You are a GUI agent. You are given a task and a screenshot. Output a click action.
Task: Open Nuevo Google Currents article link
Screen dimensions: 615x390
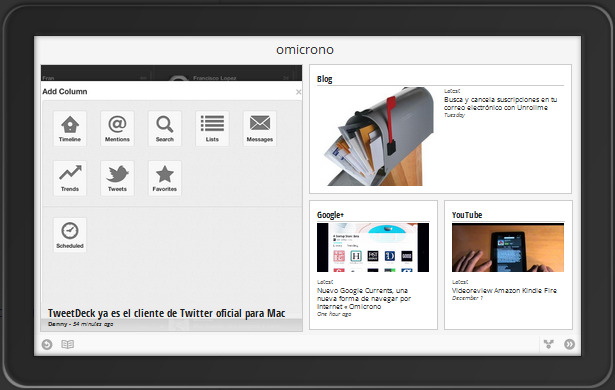pos(364,299)
